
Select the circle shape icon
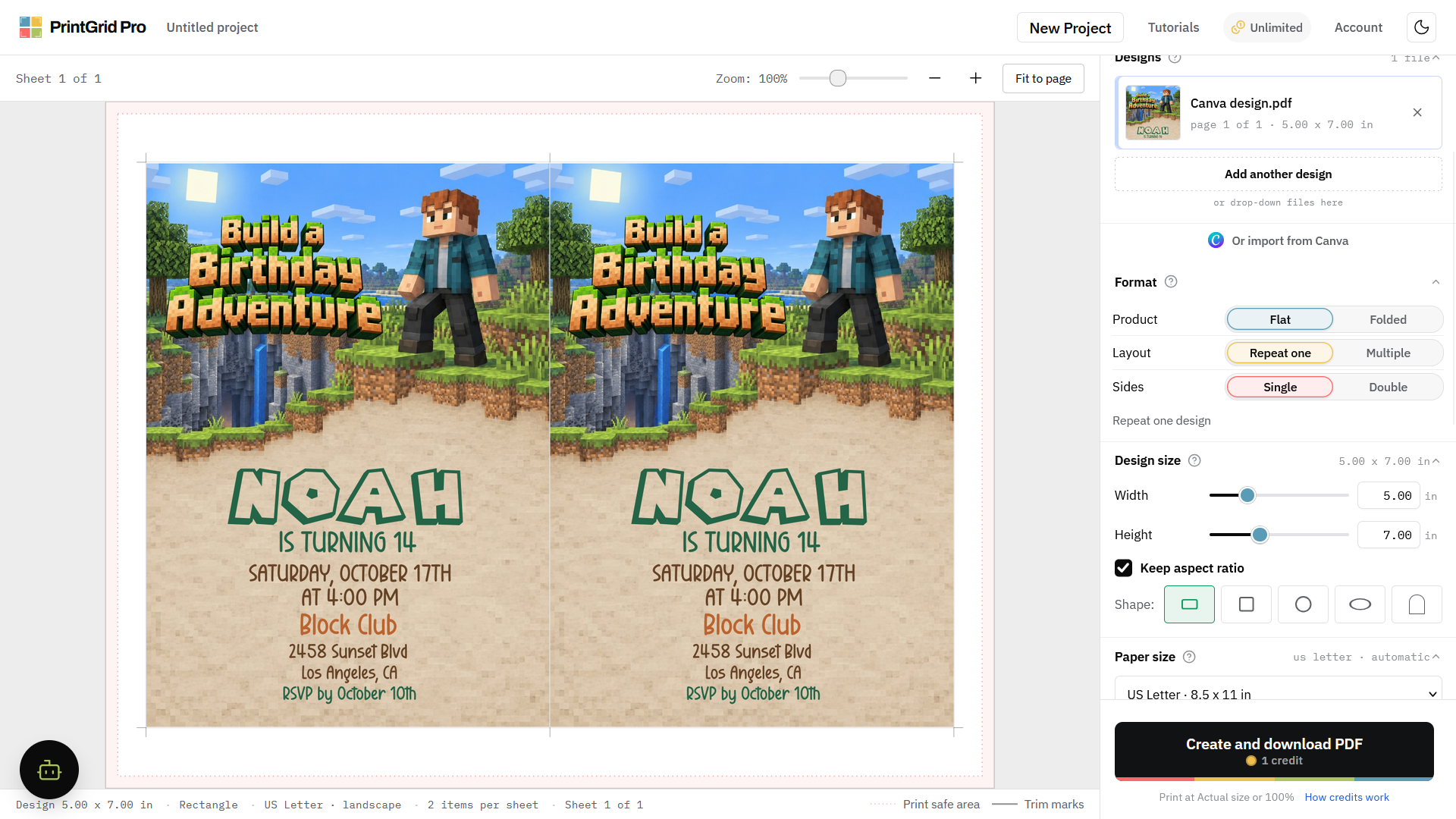[x=1303, y=604]
